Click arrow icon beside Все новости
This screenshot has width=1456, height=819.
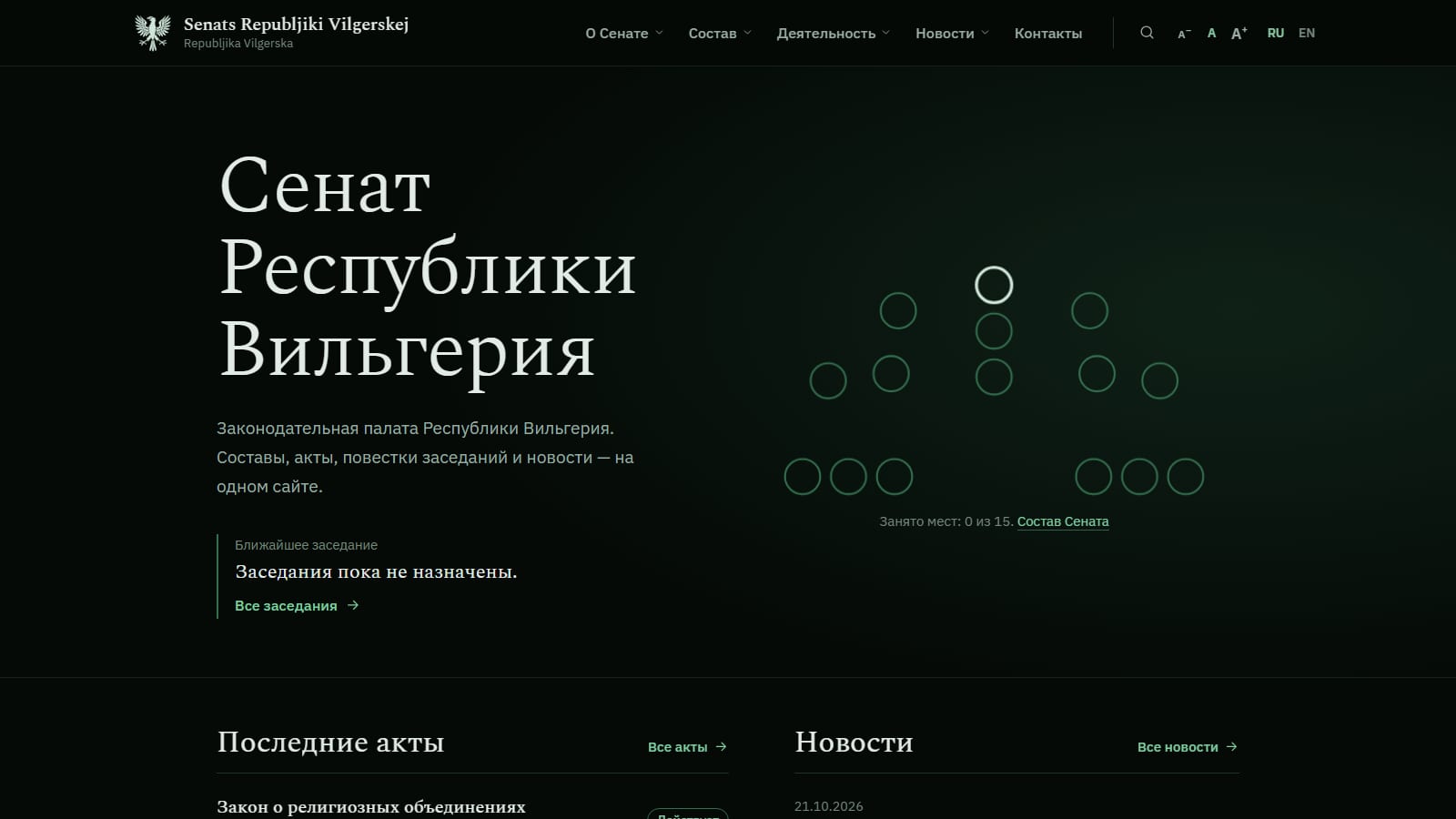(1232, 746)
